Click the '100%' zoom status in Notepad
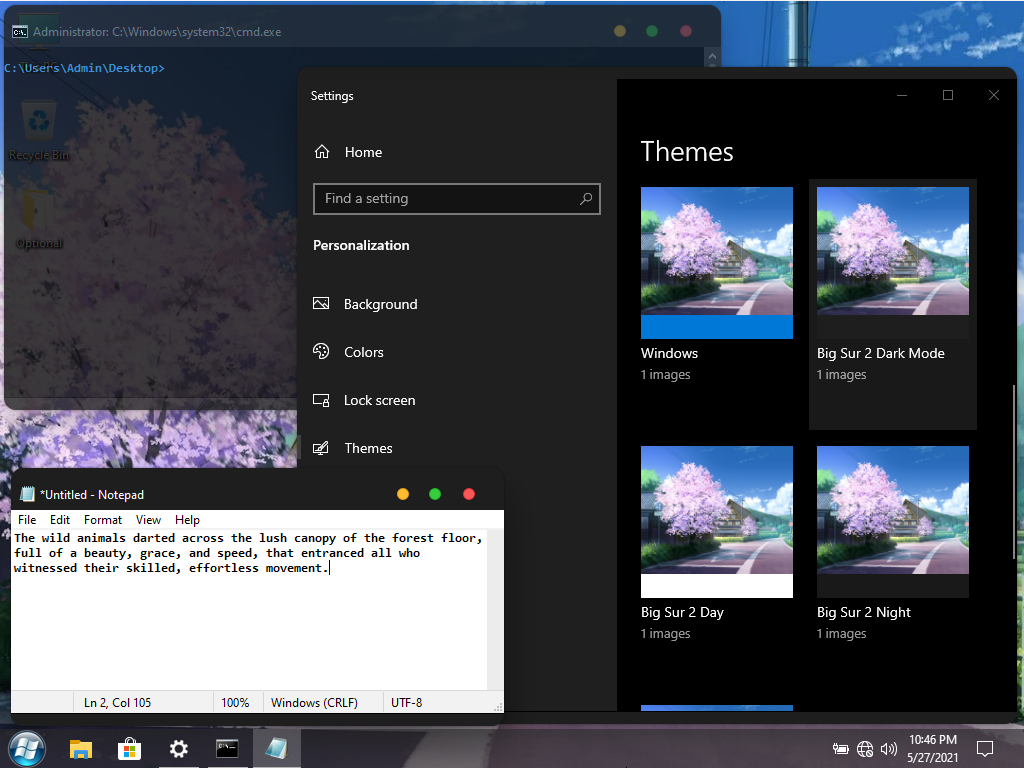This screenshot has height=768, width=1024. click(x=235, y=703)
